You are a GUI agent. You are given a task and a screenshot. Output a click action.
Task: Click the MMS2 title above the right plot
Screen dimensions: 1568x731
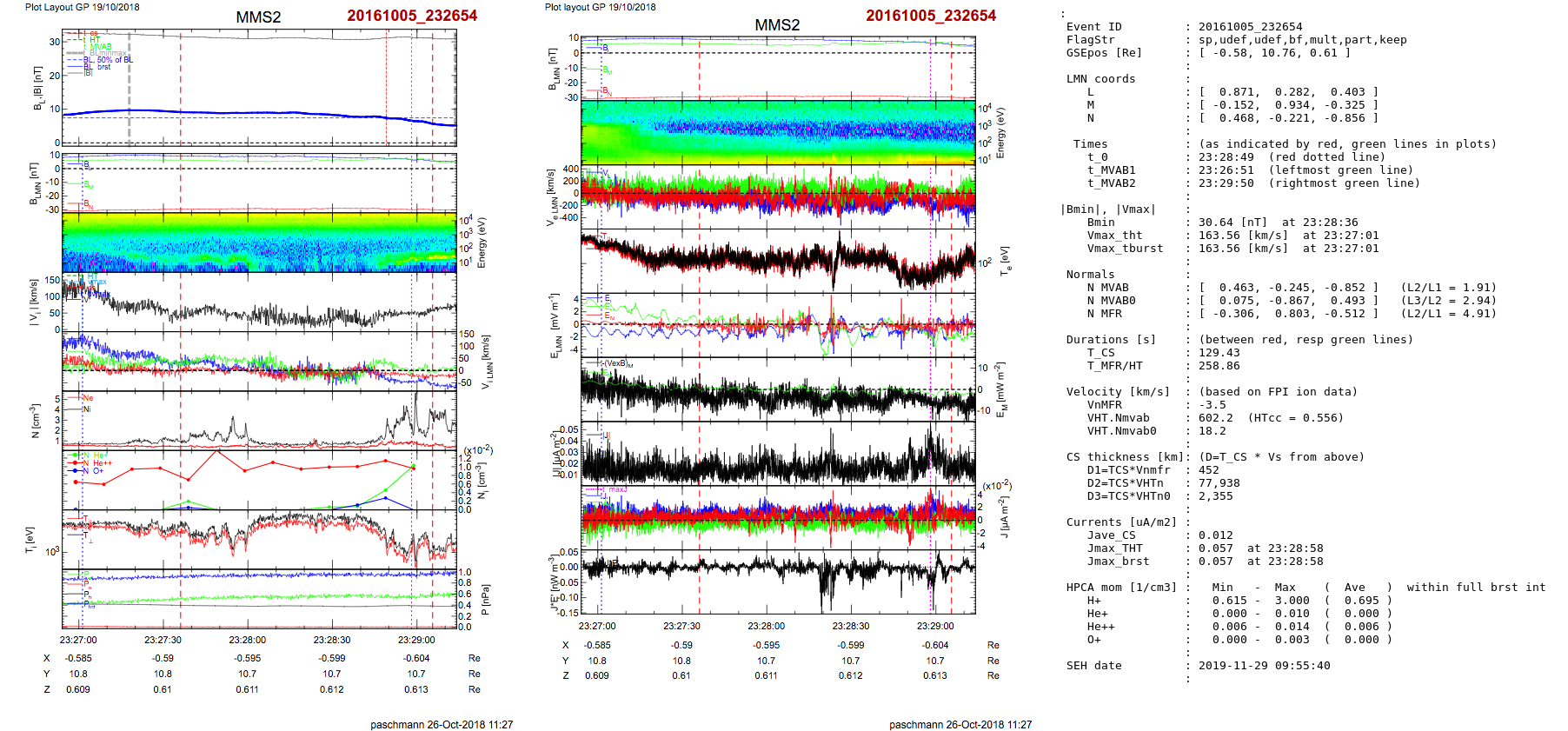(x=777, y=24)
